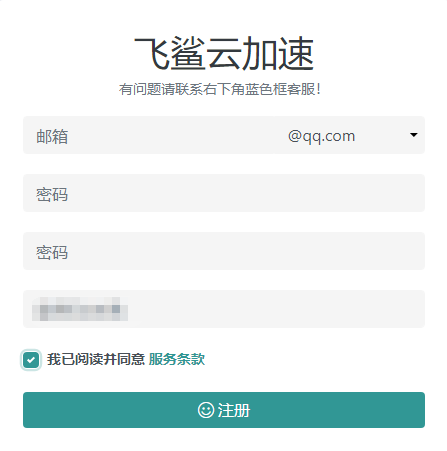Toggle agreement via 我已阅读并同意 label text
The image size is (447, 451).
pyautogui.click(x=96, y=359)
